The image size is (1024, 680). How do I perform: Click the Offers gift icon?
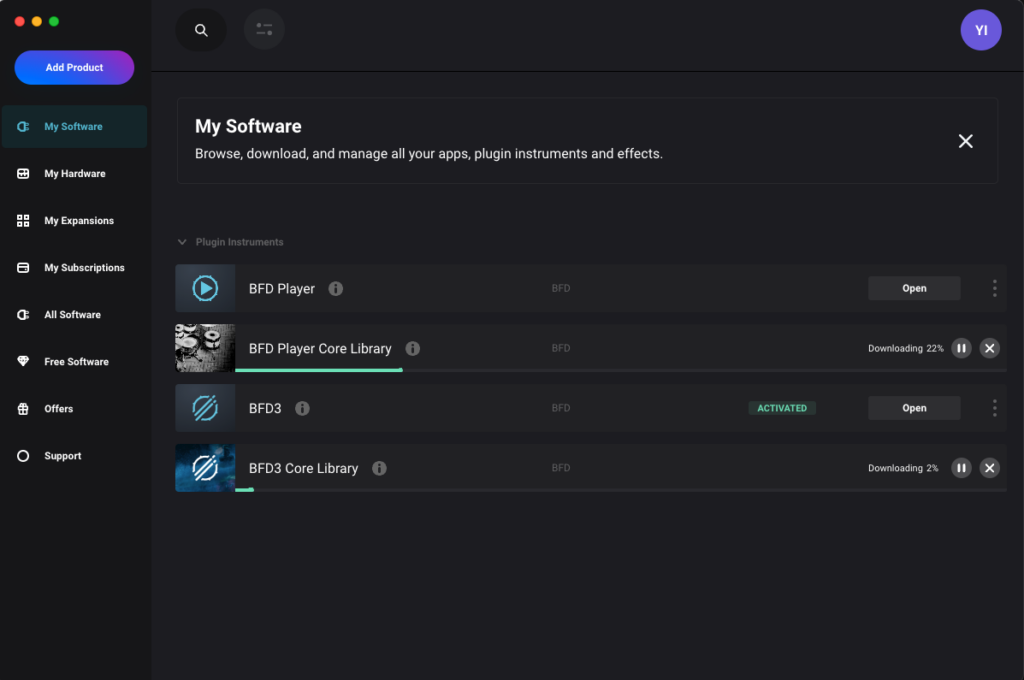click(x=23, y=409)
